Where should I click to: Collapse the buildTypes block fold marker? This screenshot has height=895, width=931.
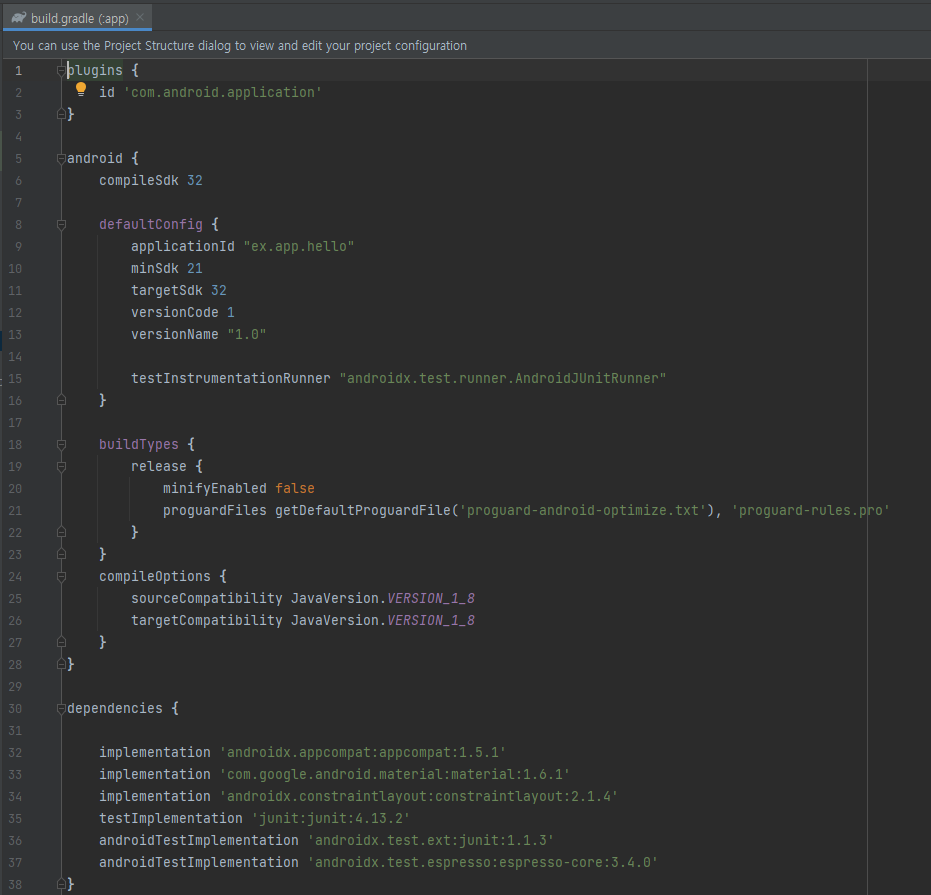point(60,443)
